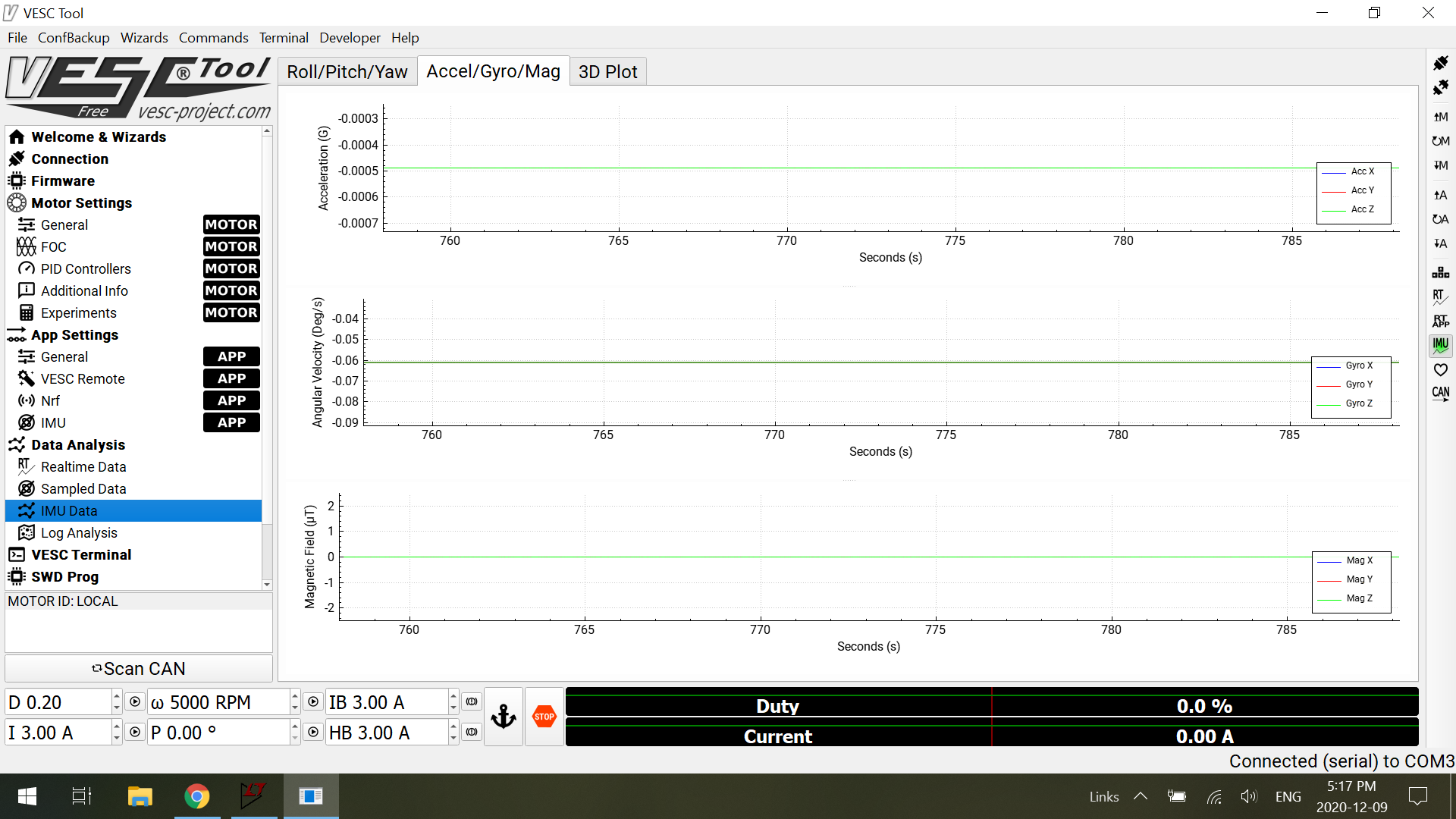Click the CAN forwarding icon in right toolbar
1456x819 pixels.
point(1440,394)
